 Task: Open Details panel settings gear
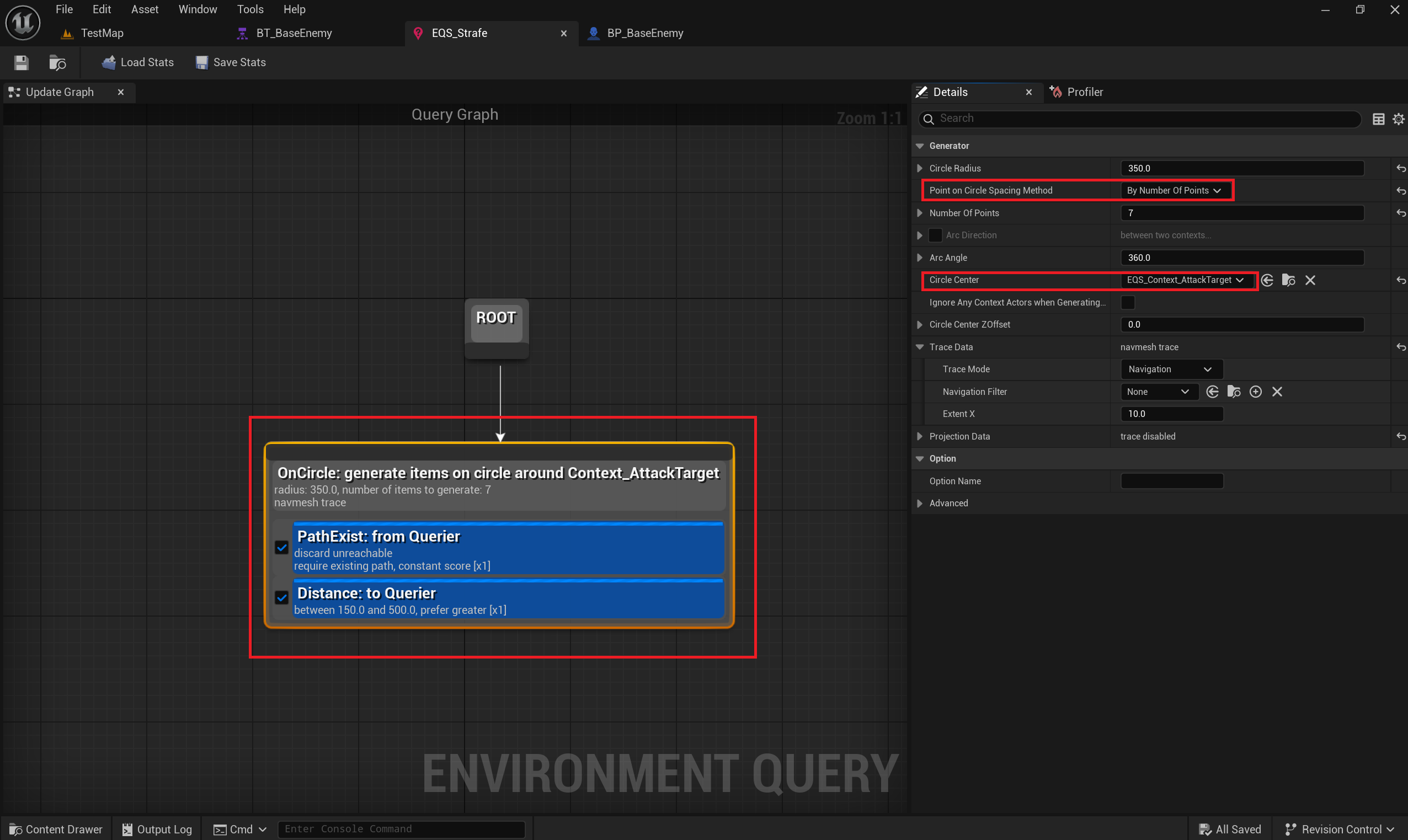coord(1399,119)
